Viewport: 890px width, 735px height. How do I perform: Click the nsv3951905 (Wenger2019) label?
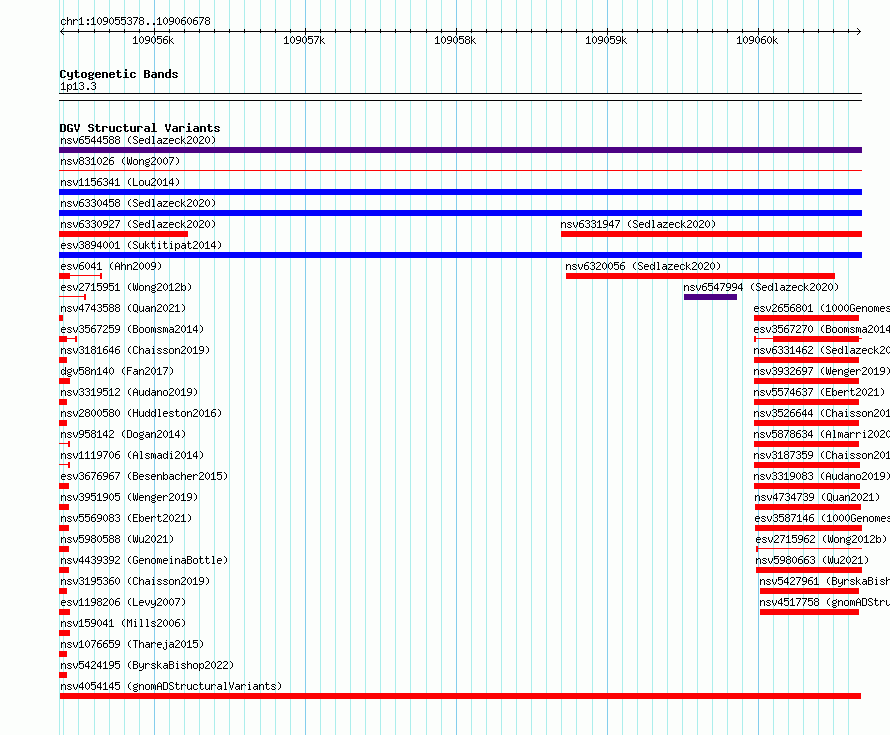click(x=129, y=497)
